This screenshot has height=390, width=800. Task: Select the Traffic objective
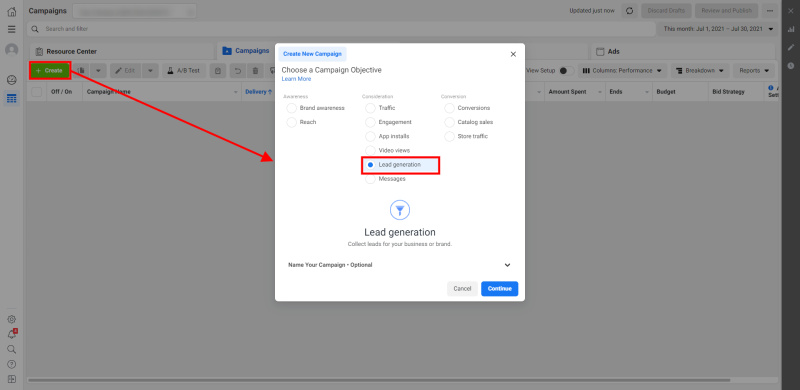[x=370, y=108]
